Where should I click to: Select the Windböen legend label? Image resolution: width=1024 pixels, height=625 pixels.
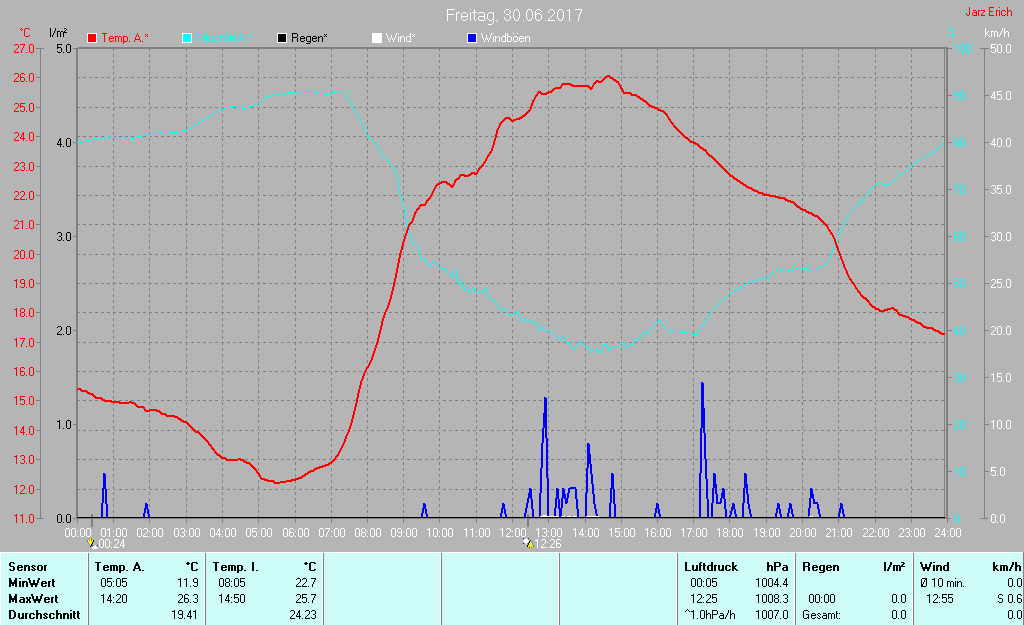pyautogui.click(x=505, y=38)
